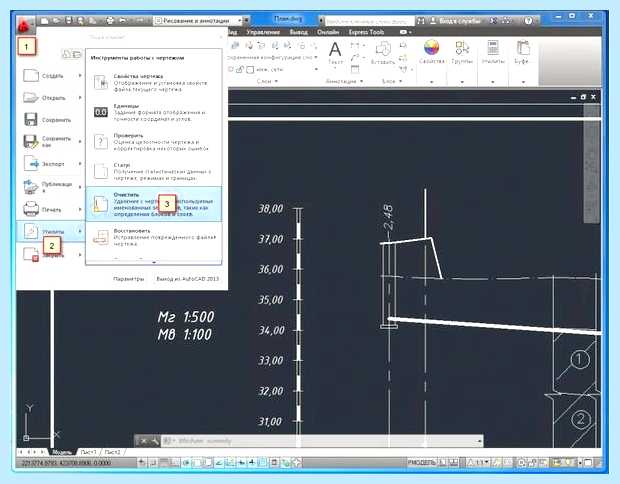Click Undo arrow in quick access toolbar
Screen dimensions: 620x484
pyautogui.click(x=123, y=21)
